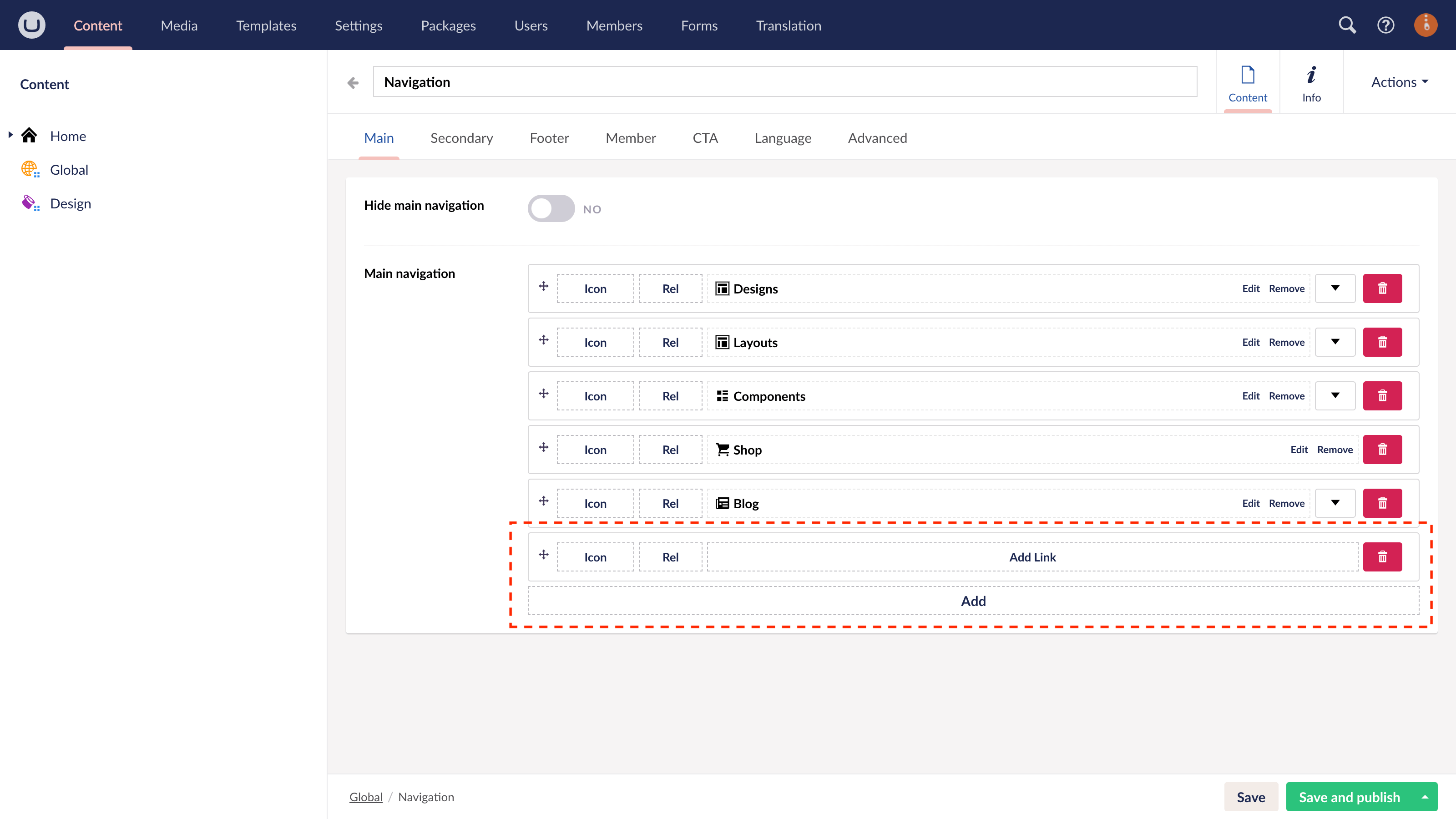Viewport: 1456px width, 819px height.
Task: Click the Design paint icon
Action: [30, 202]
